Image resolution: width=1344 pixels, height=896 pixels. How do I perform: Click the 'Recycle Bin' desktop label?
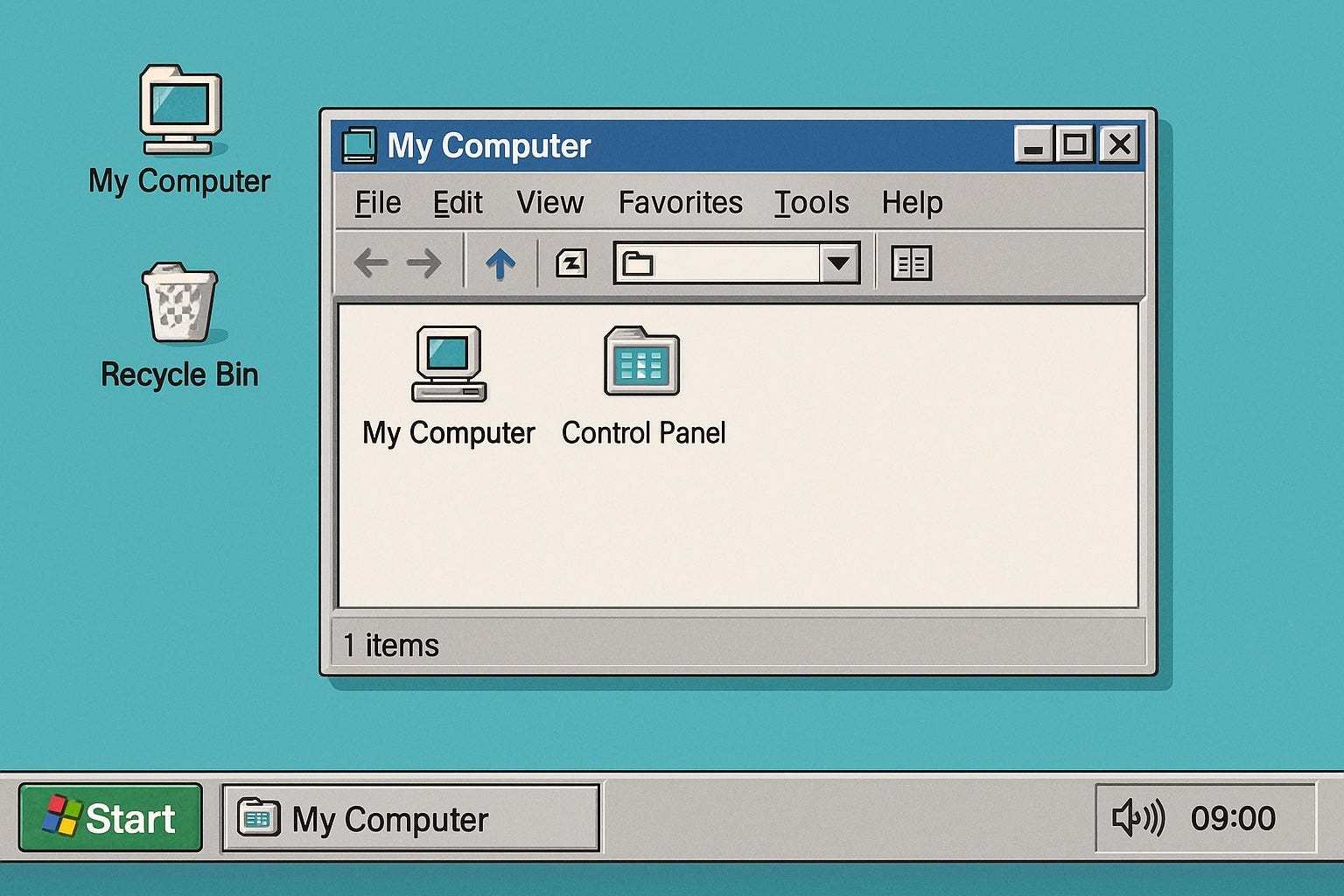coord(179,374)
